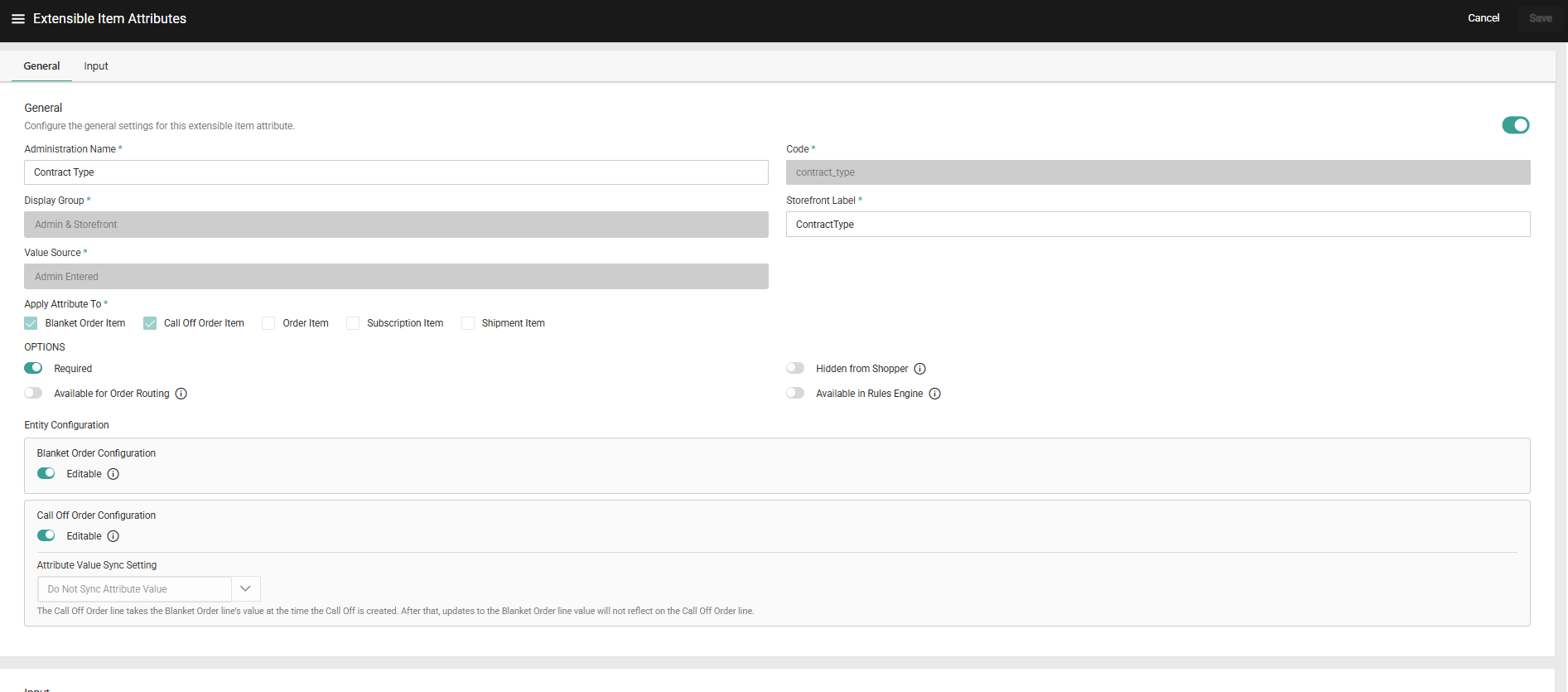Viewport: 1568px width, 692px height.
Task: Uncheck the Blanket Order Item checkbox
Action: point(31,323)
